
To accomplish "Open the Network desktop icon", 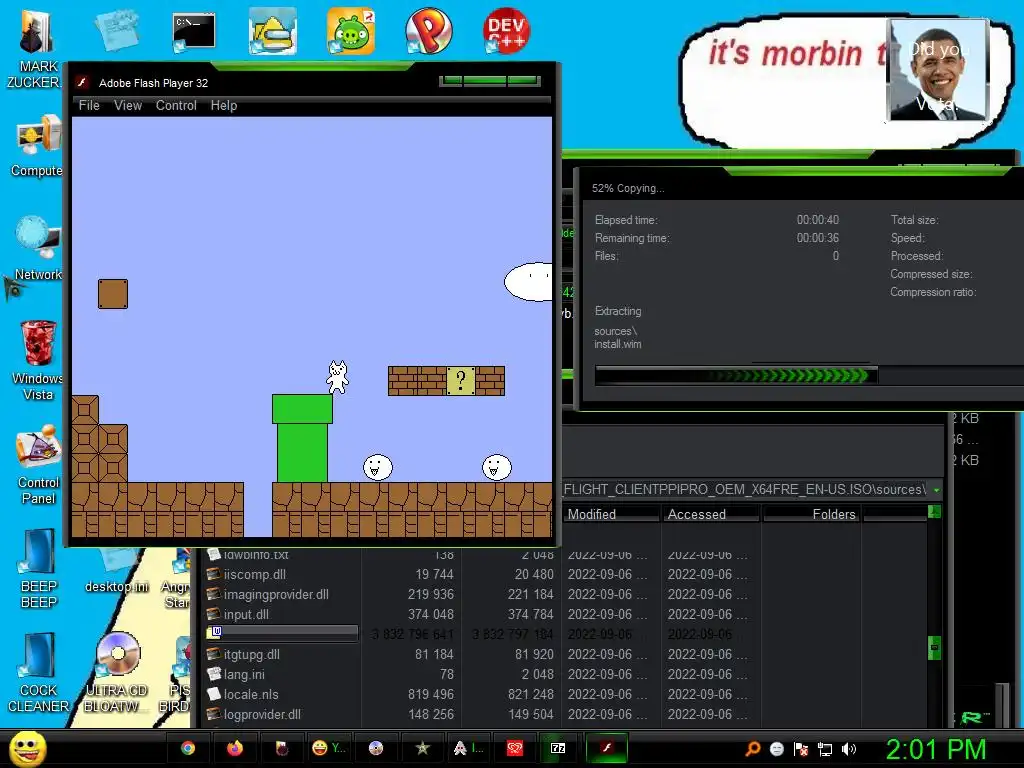I will (x=38, y=248).
